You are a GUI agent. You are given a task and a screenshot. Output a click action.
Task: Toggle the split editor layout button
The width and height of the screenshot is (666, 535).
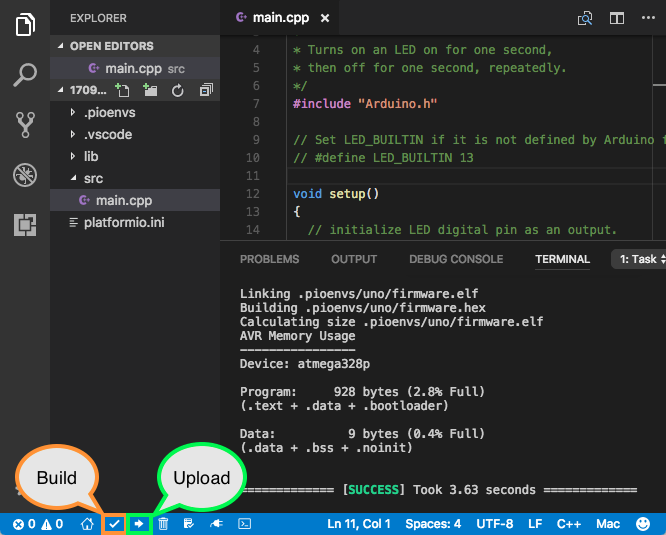[x=617, y=18]
